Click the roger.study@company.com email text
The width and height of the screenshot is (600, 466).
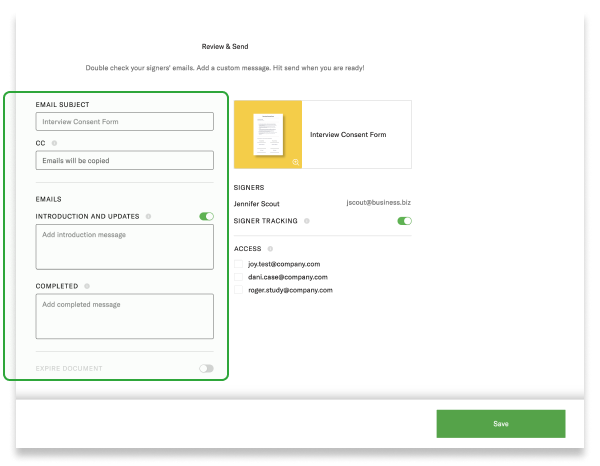290,290
